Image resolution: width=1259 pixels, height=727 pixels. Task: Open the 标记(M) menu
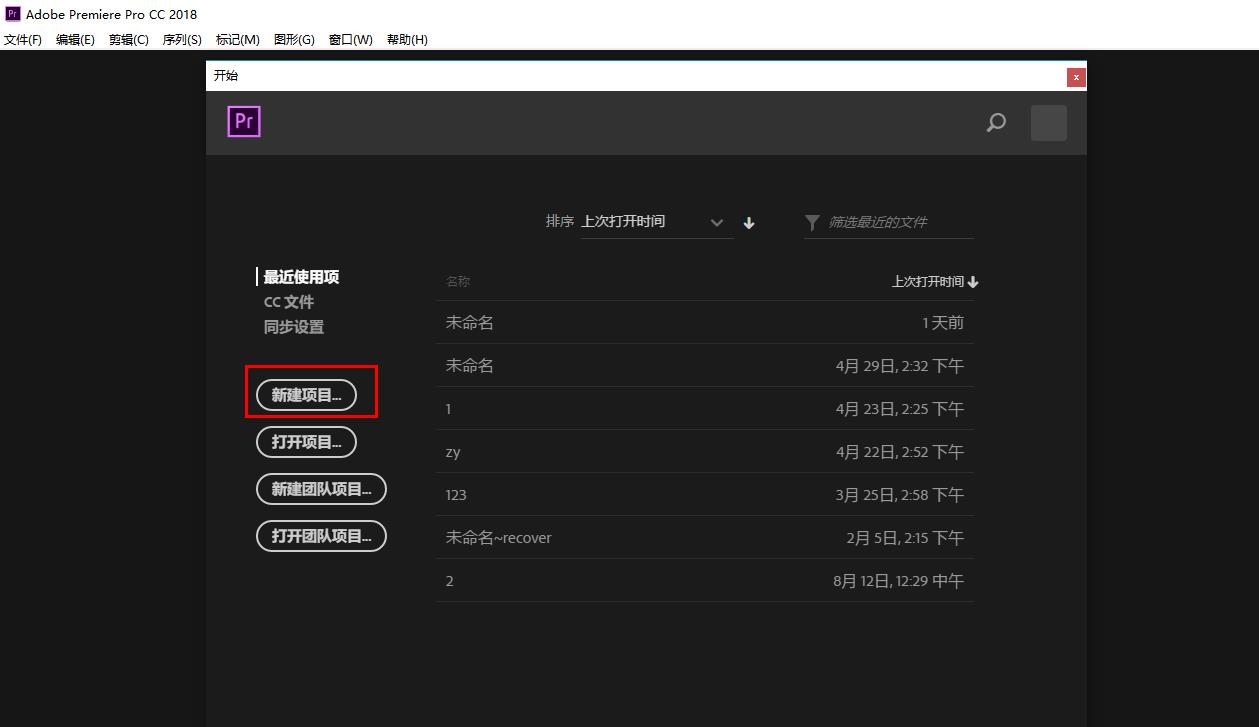[237, 40]
